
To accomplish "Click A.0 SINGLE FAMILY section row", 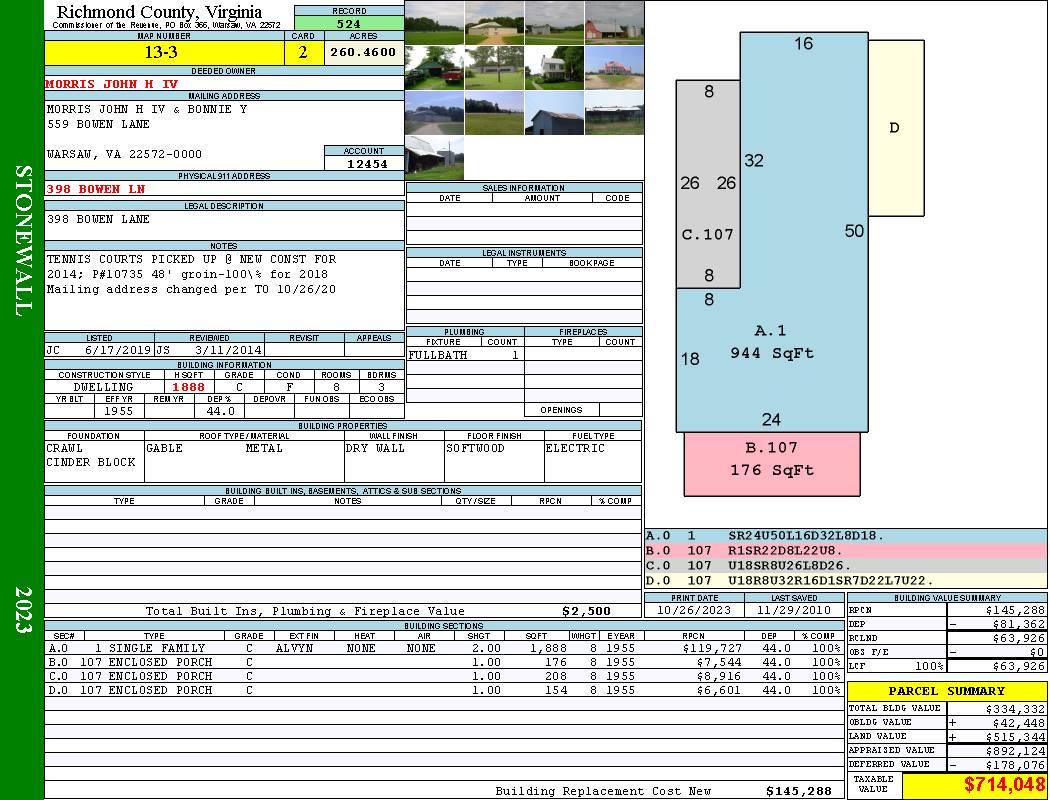I will pyautogui.click(x=444, y=648).
